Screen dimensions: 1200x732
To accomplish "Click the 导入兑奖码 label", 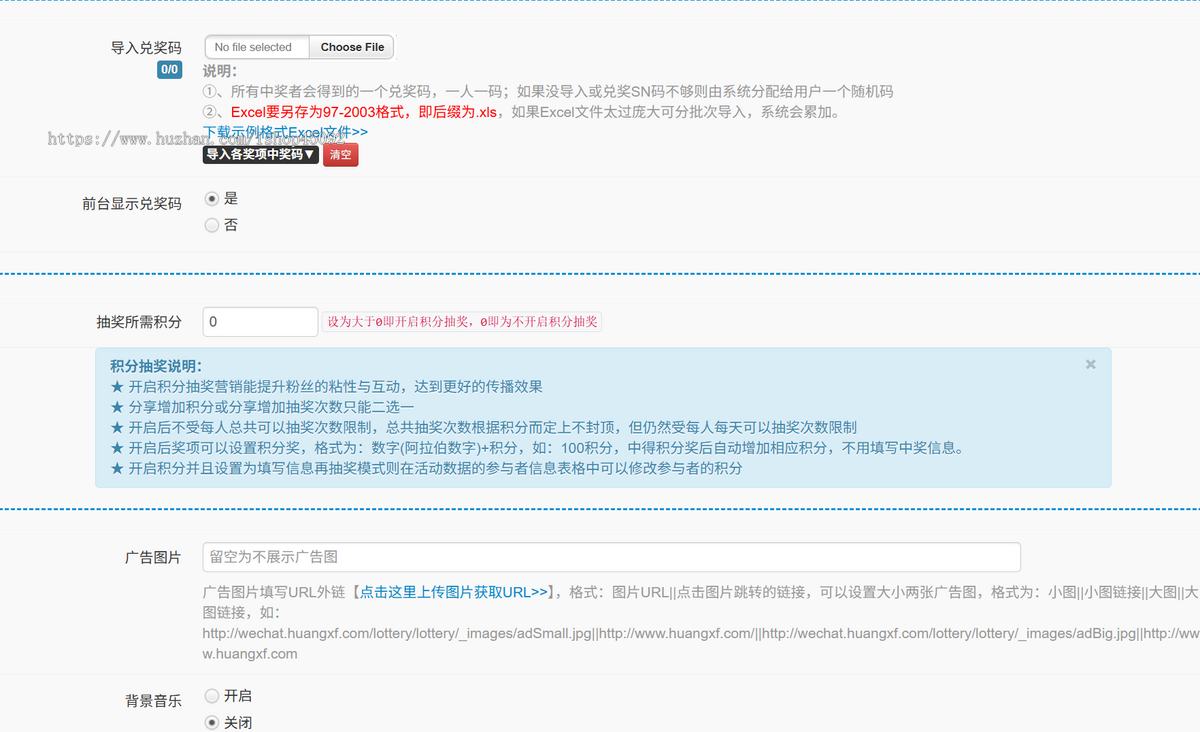I will pos(146,47).
